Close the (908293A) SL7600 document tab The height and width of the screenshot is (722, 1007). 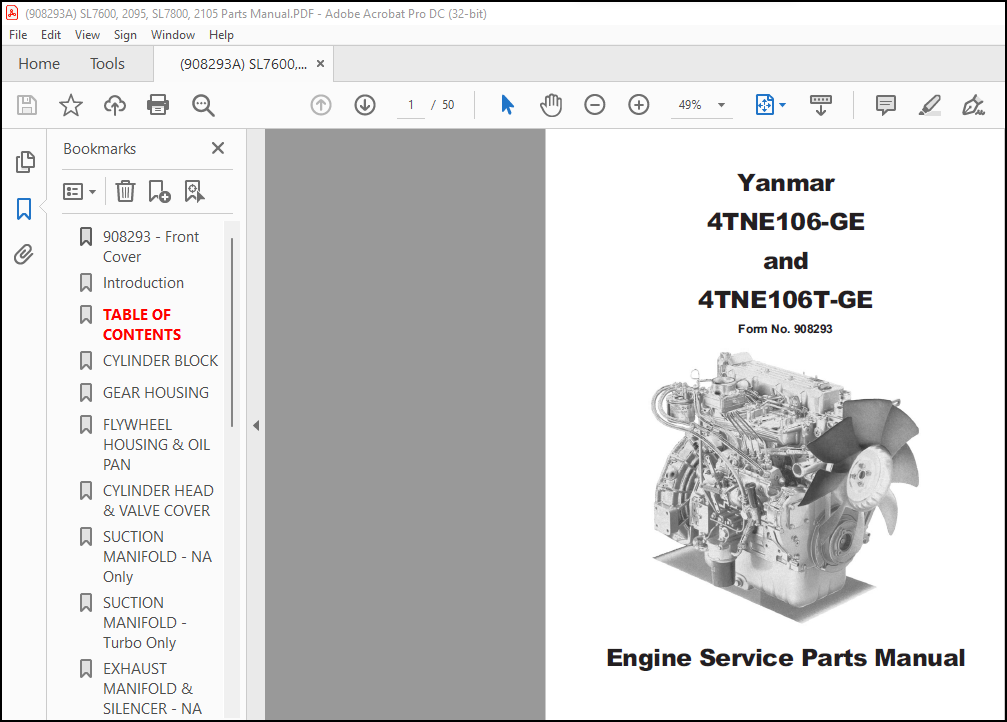point(320,64)
